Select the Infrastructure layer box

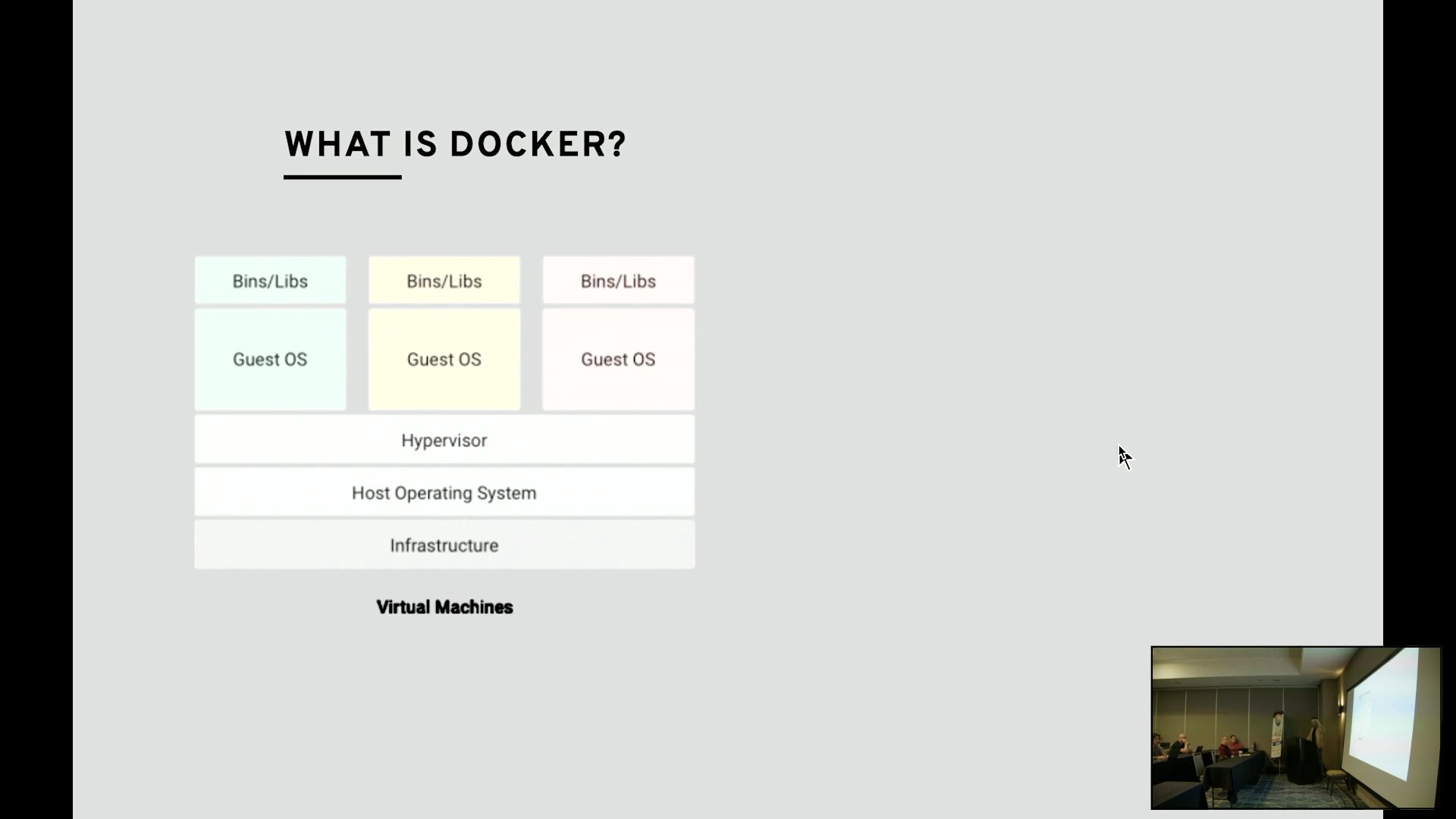pyautogui.click(x=444, y=545)
